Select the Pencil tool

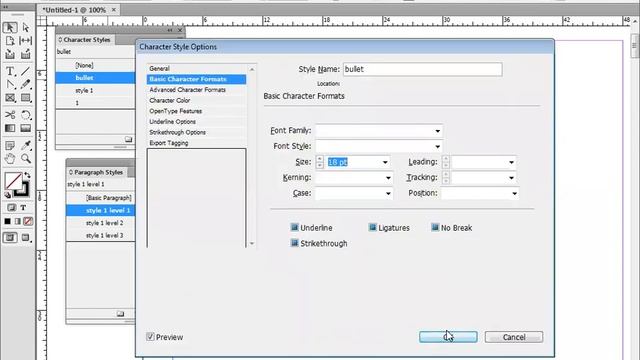[26, 84]
